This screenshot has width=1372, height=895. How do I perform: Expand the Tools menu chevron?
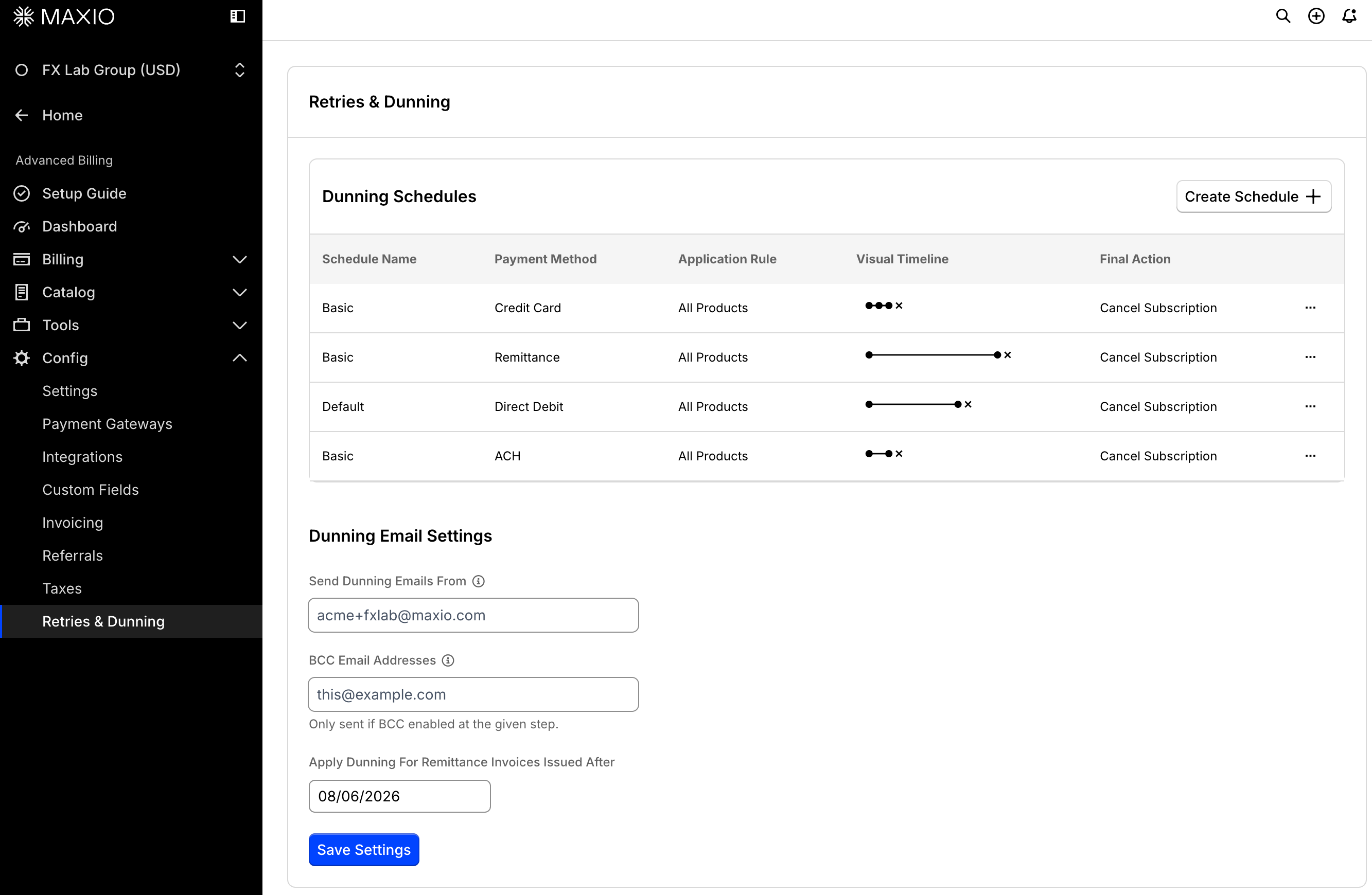(x=240, y=325)
